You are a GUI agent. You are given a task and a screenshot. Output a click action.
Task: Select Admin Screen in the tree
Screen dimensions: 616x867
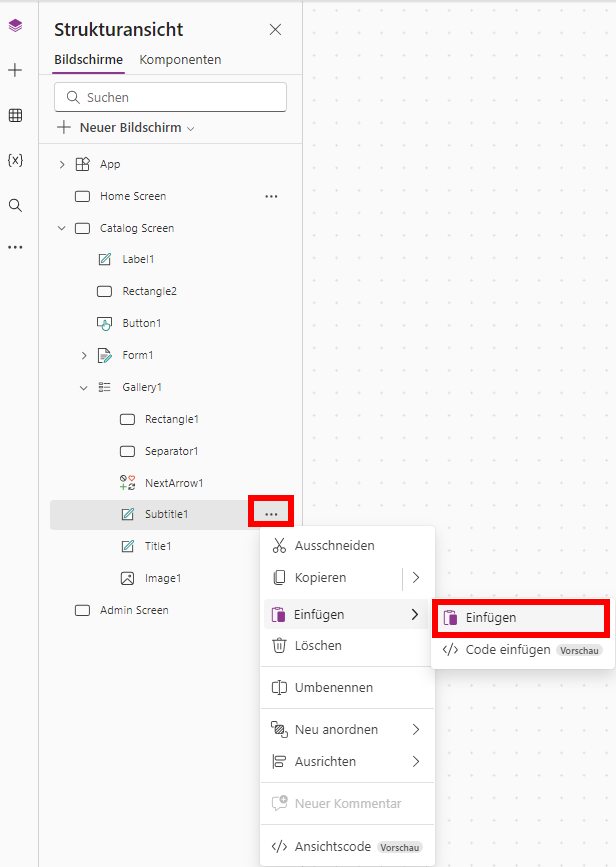coord(134,610)
